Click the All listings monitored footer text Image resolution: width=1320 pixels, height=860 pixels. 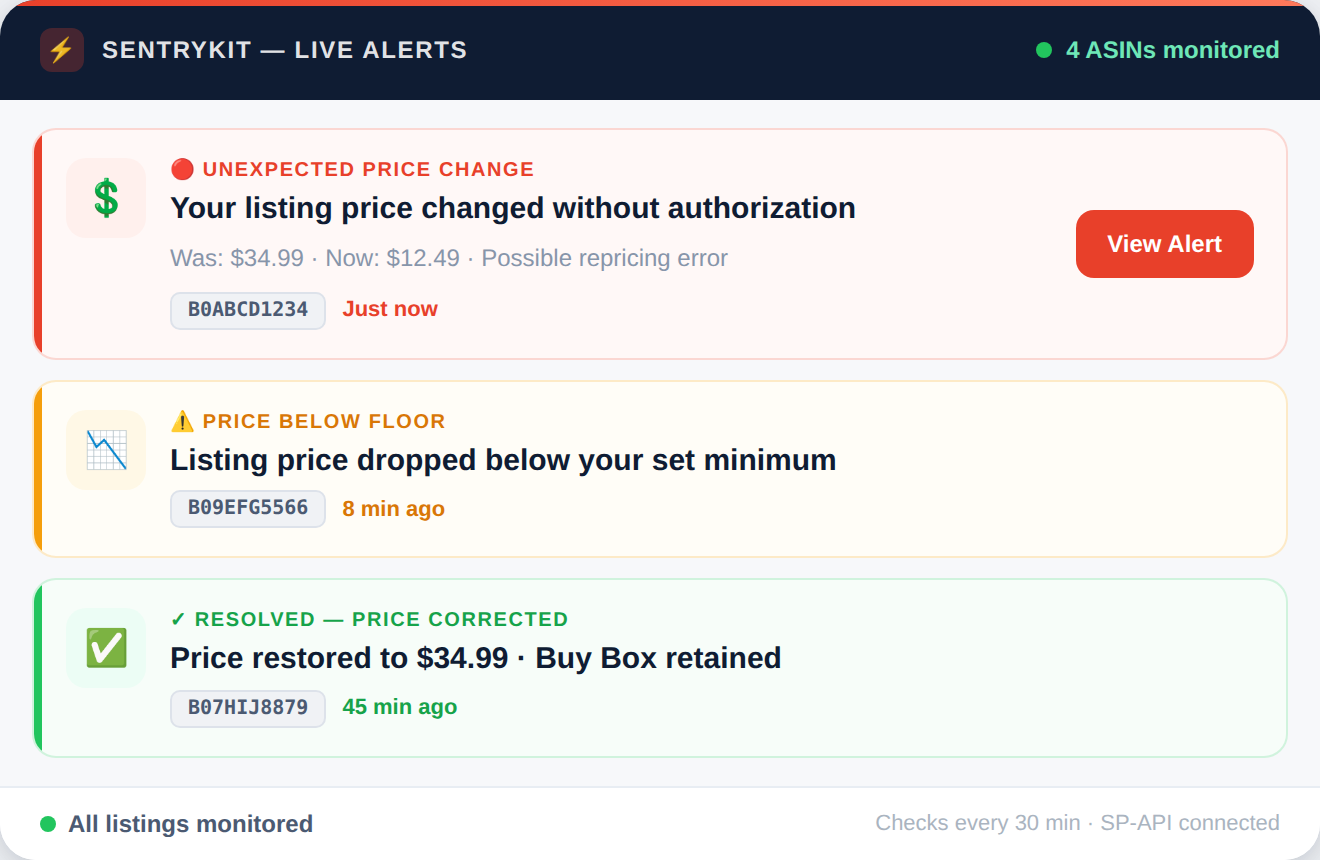190,824
